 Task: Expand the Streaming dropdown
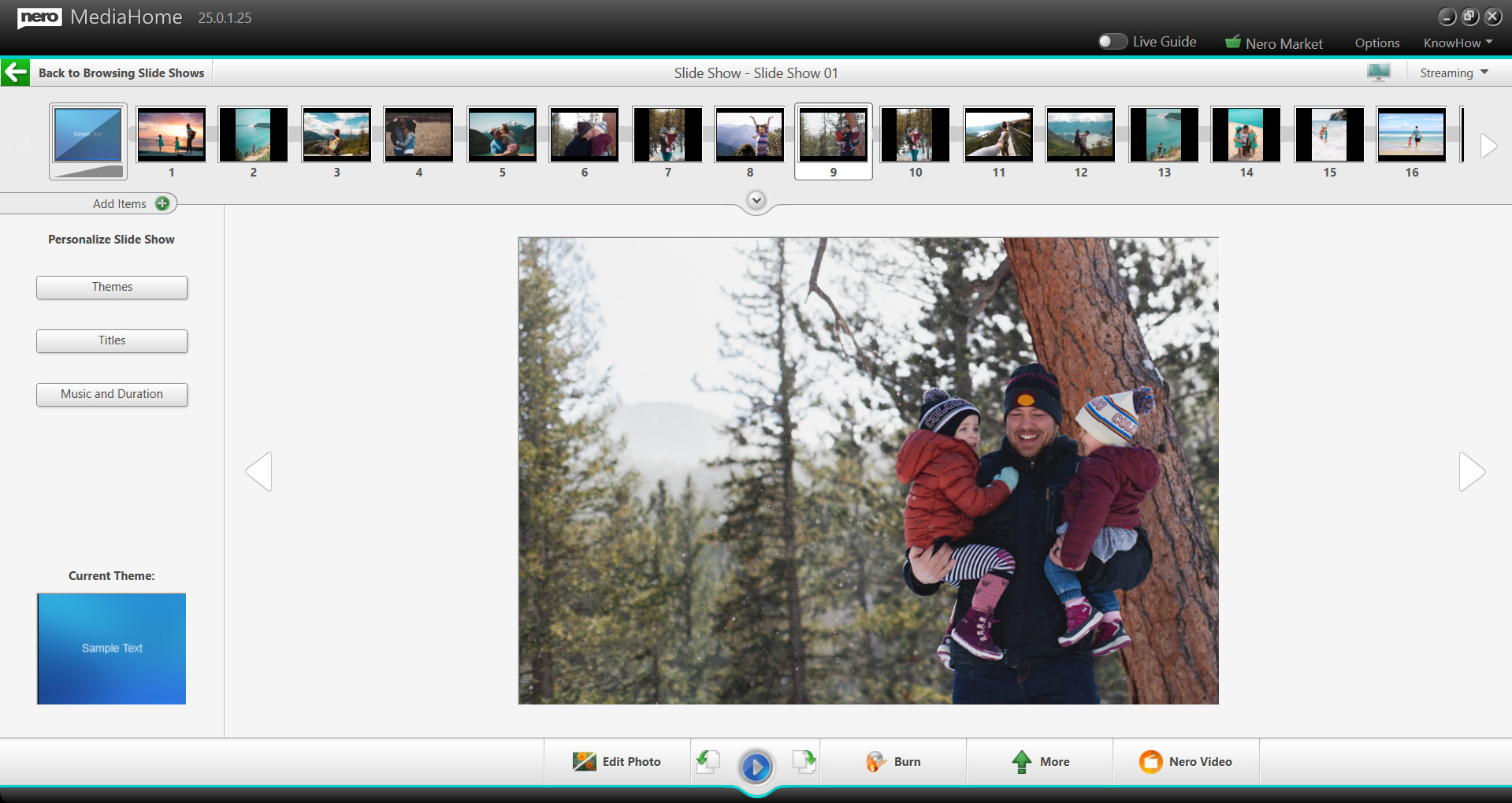point(1454,72)
